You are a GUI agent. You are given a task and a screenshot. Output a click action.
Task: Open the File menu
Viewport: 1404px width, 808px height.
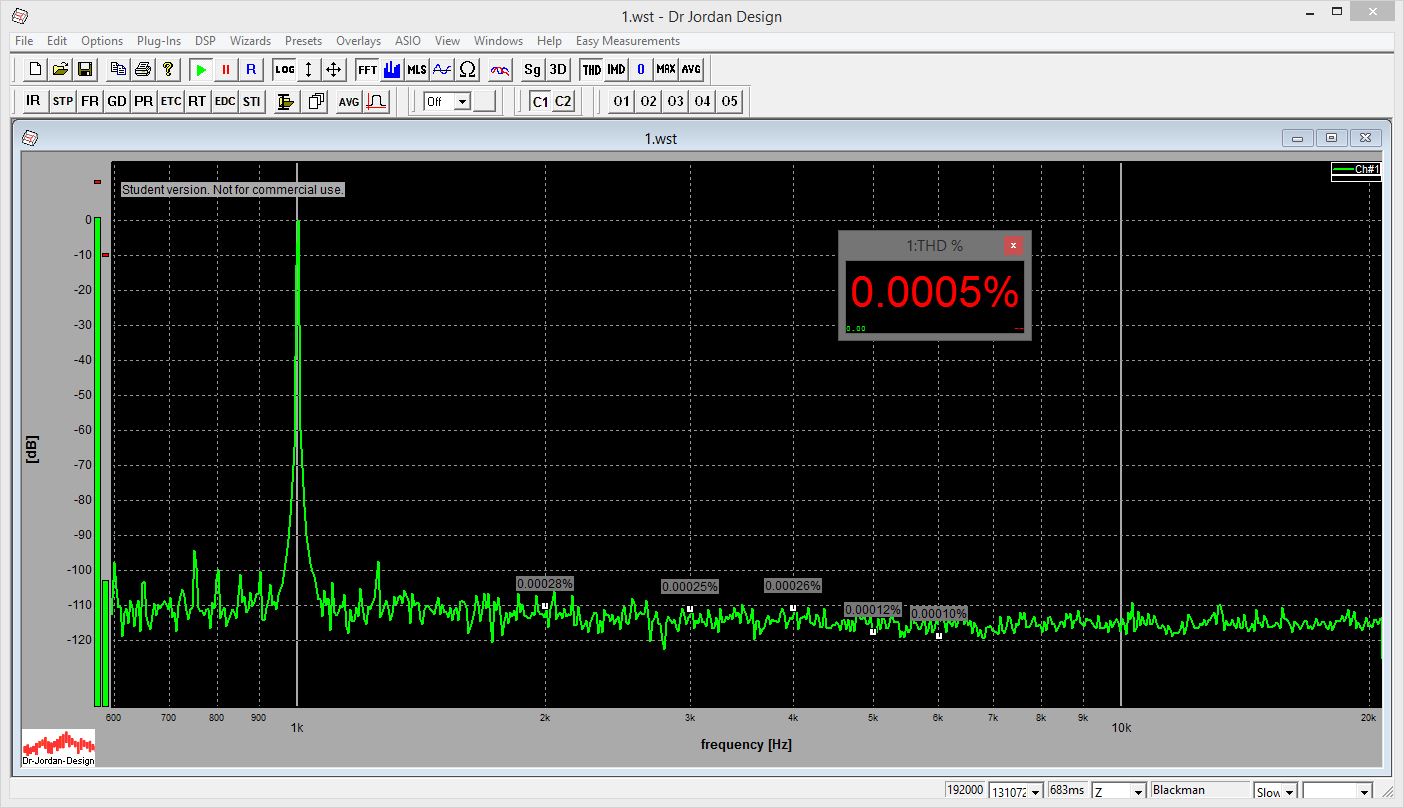tap(24, 41)
